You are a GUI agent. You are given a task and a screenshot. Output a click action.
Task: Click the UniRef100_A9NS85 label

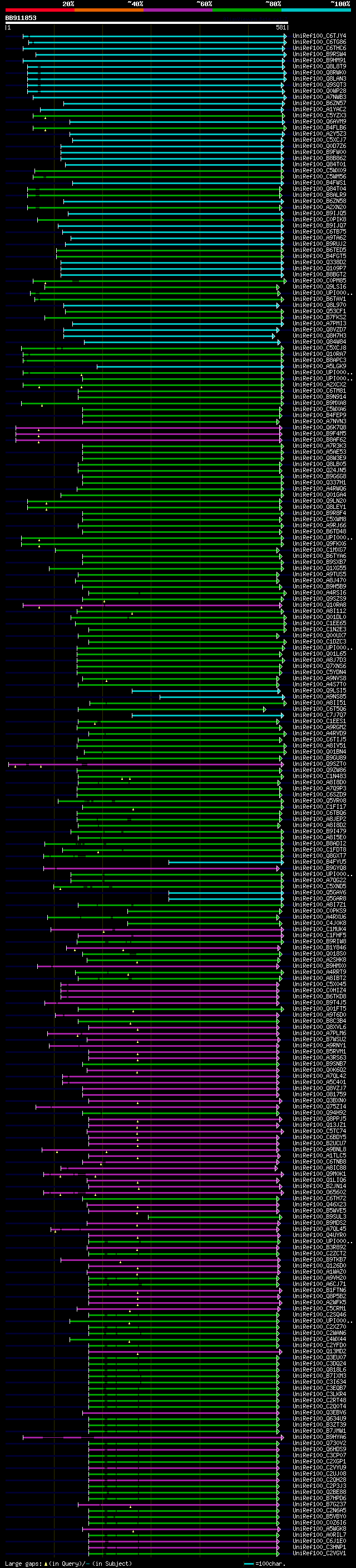click(x=319, y=696)
